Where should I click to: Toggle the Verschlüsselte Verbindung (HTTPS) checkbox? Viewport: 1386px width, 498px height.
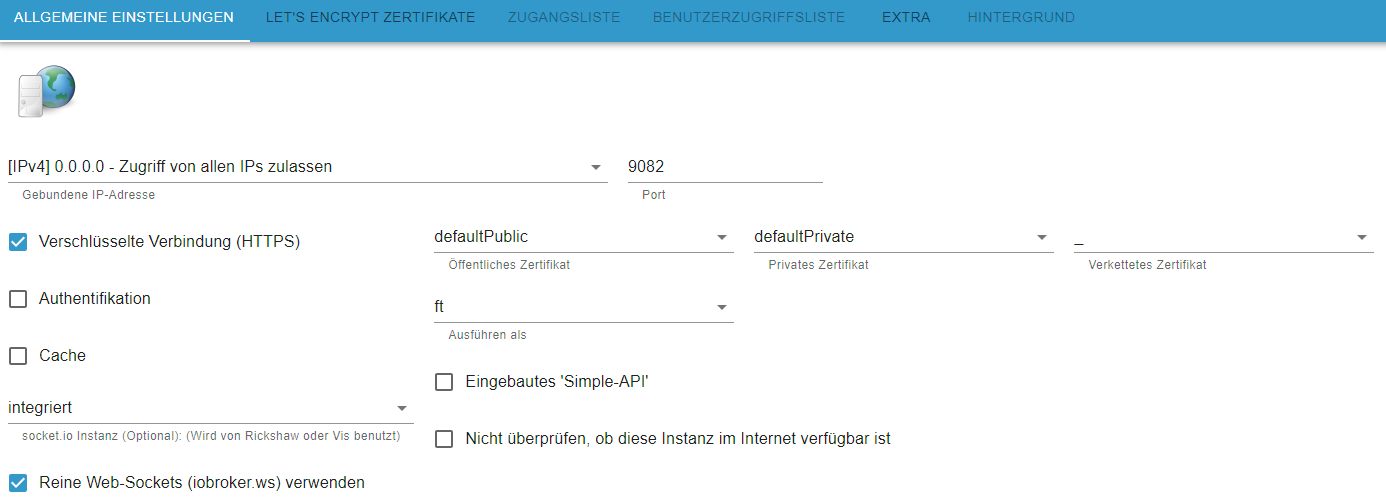(x=18, y=242)
